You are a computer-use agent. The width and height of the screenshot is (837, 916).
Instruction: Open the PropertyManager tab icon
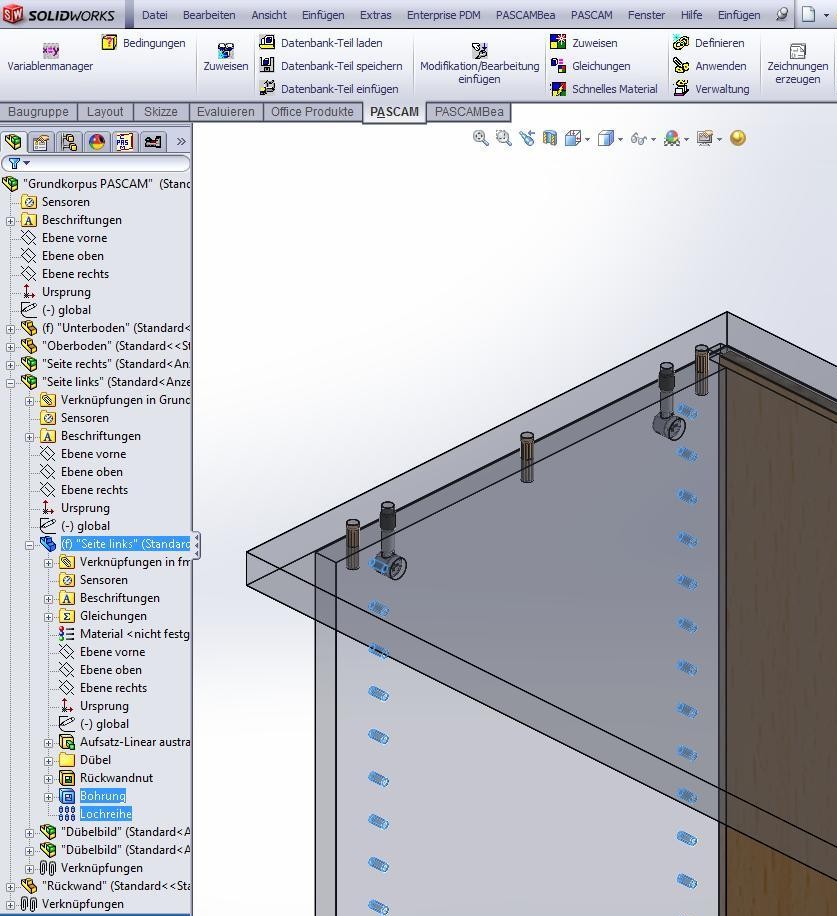[40, 142]
